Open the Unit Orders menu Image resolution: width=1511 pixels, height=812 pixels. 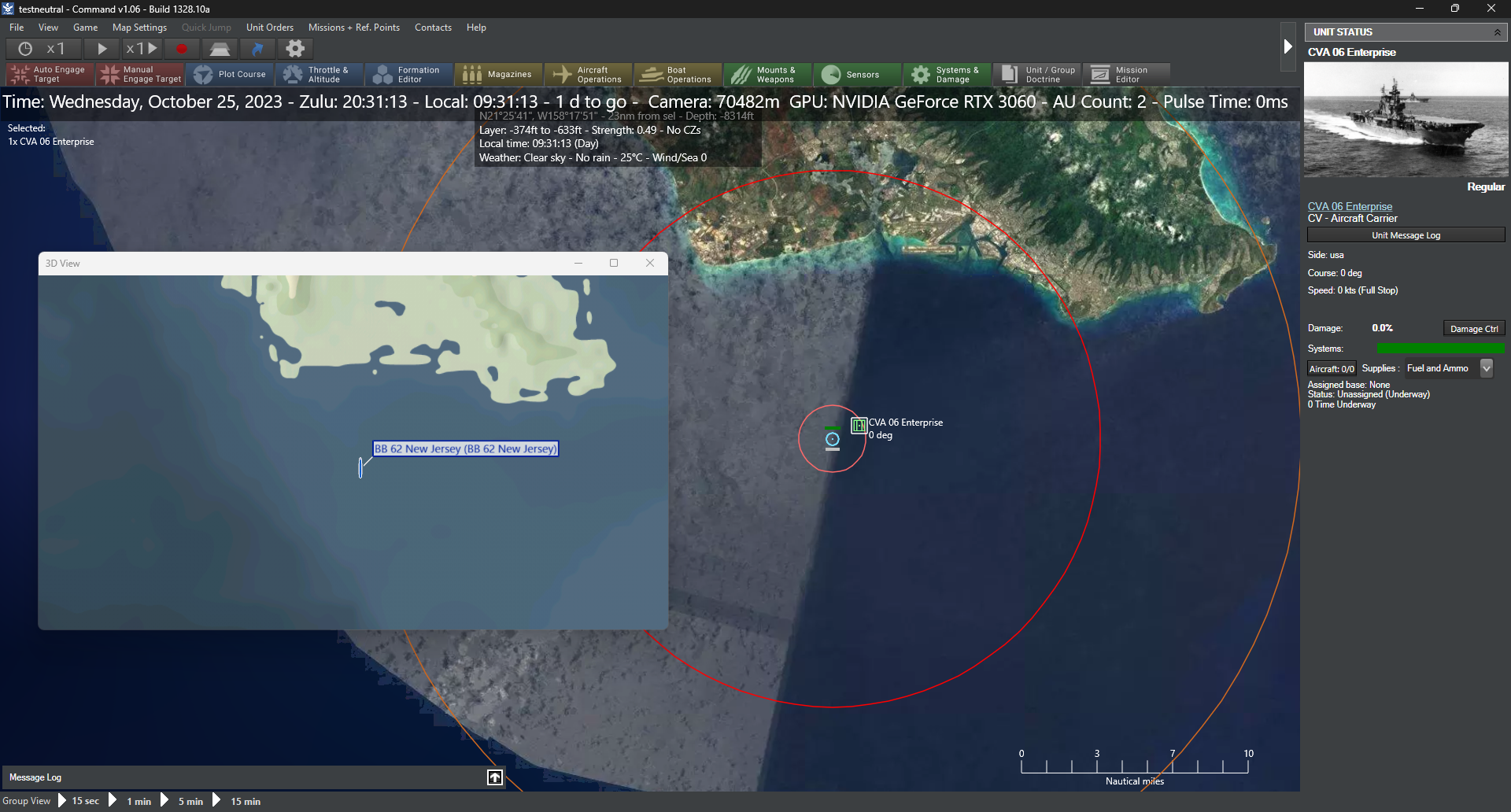270,28
